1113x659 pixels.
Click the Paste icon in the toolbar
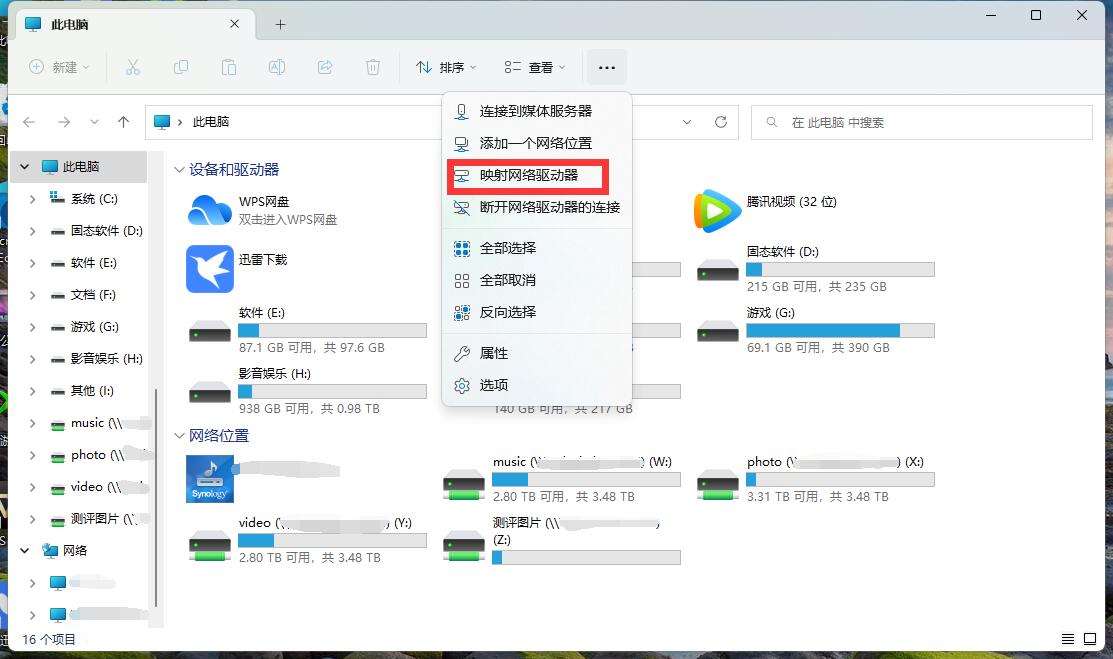tap(228, 67)
